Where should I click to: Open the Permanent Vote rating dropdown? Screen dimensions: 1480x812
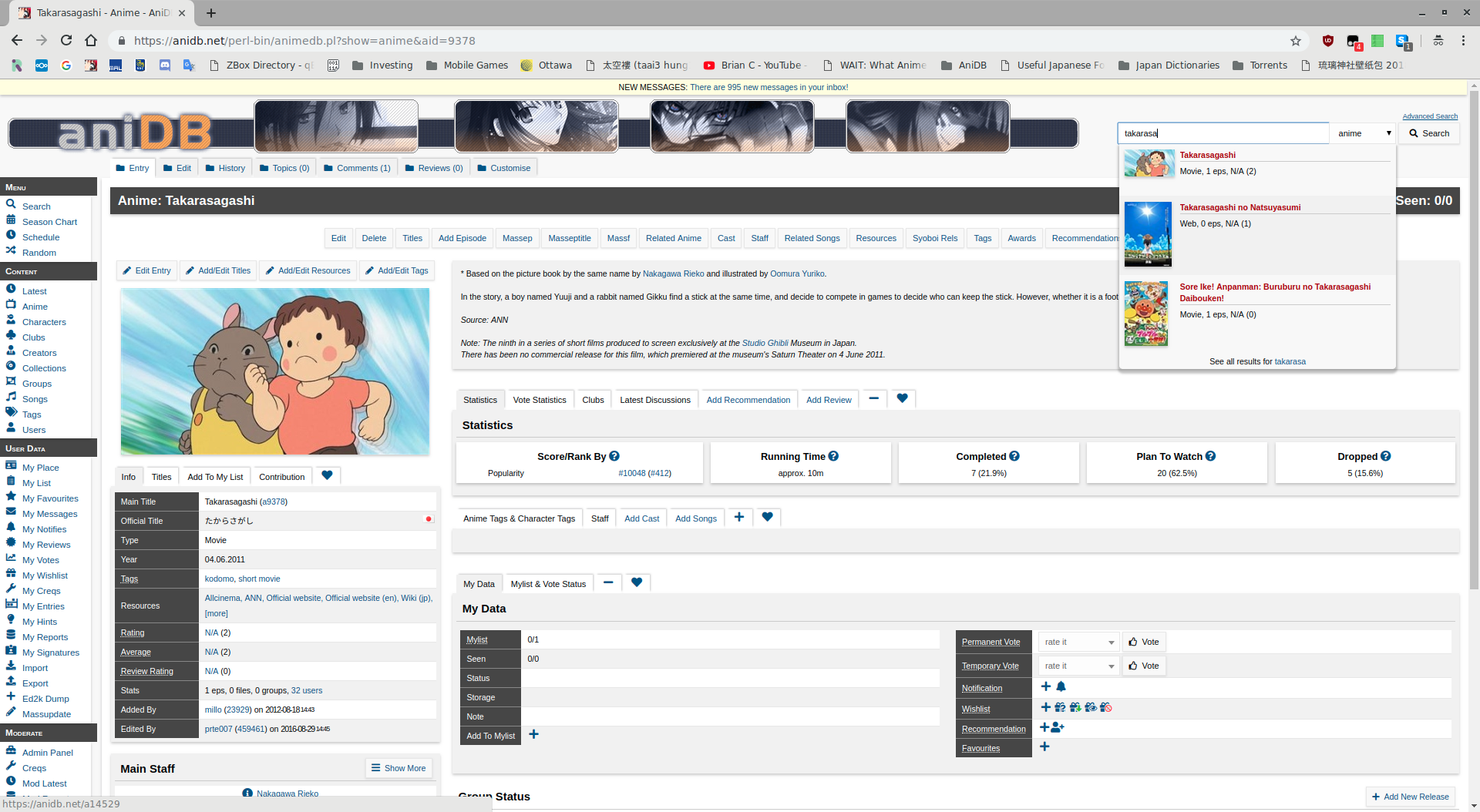pos(1079,642)
